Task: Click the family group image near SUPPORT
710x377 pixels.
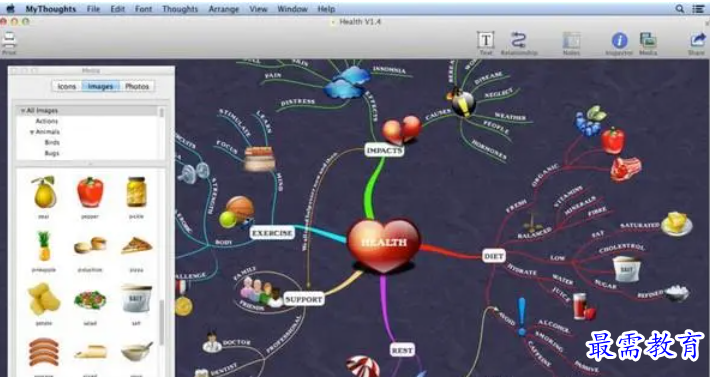Action: [261, 291]
